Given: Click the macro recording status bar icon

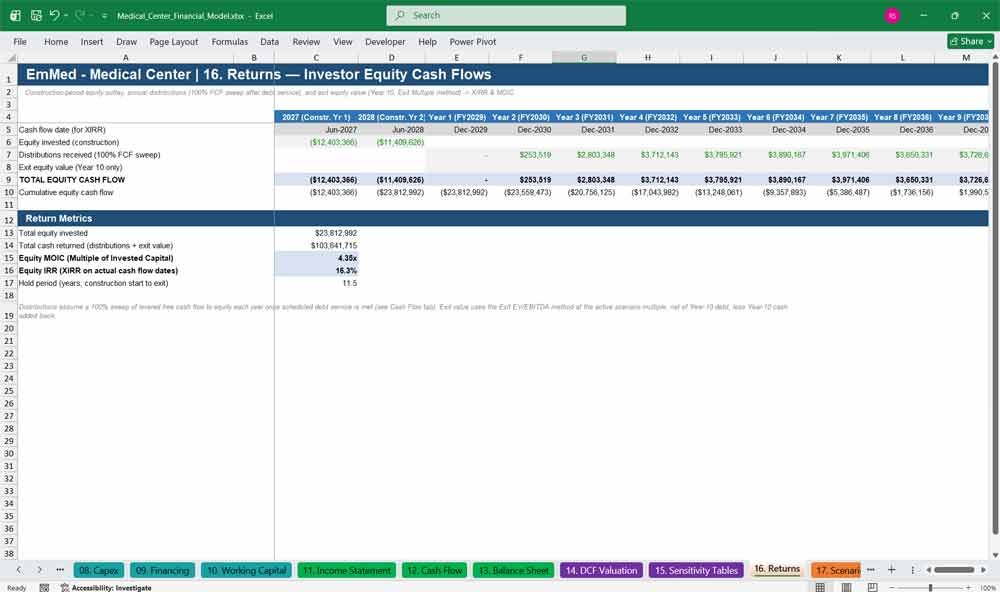Looking at the screenshot, I should (x=44, y=588).
